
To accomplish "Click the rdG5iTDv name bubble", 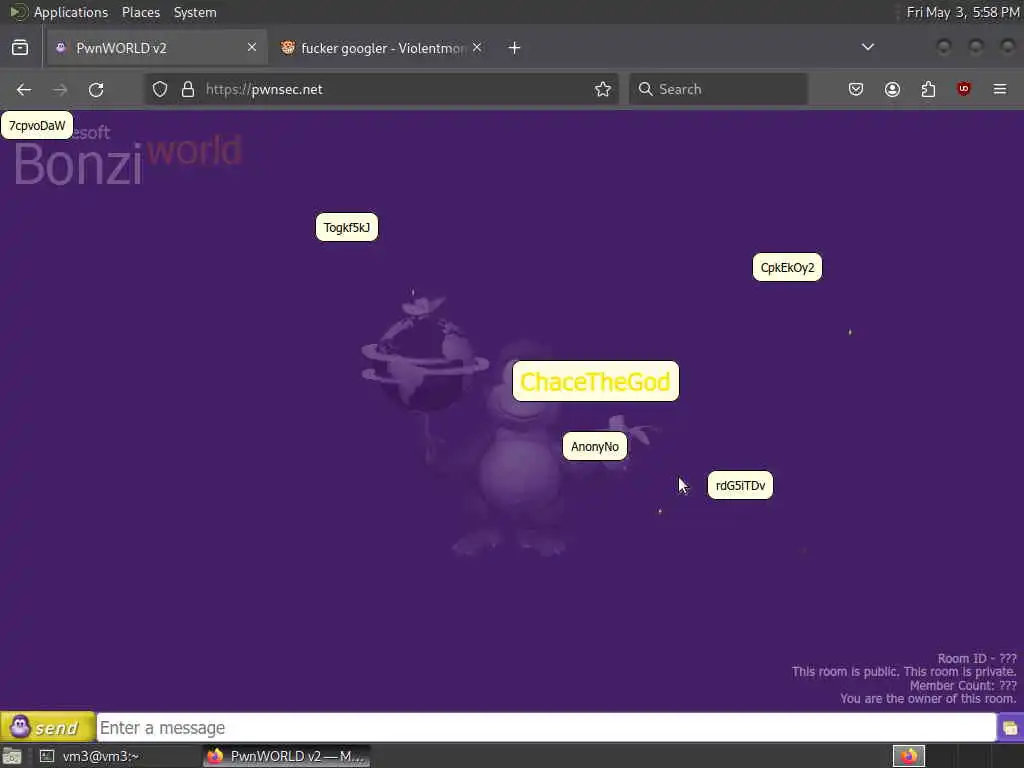I will 740,485.
